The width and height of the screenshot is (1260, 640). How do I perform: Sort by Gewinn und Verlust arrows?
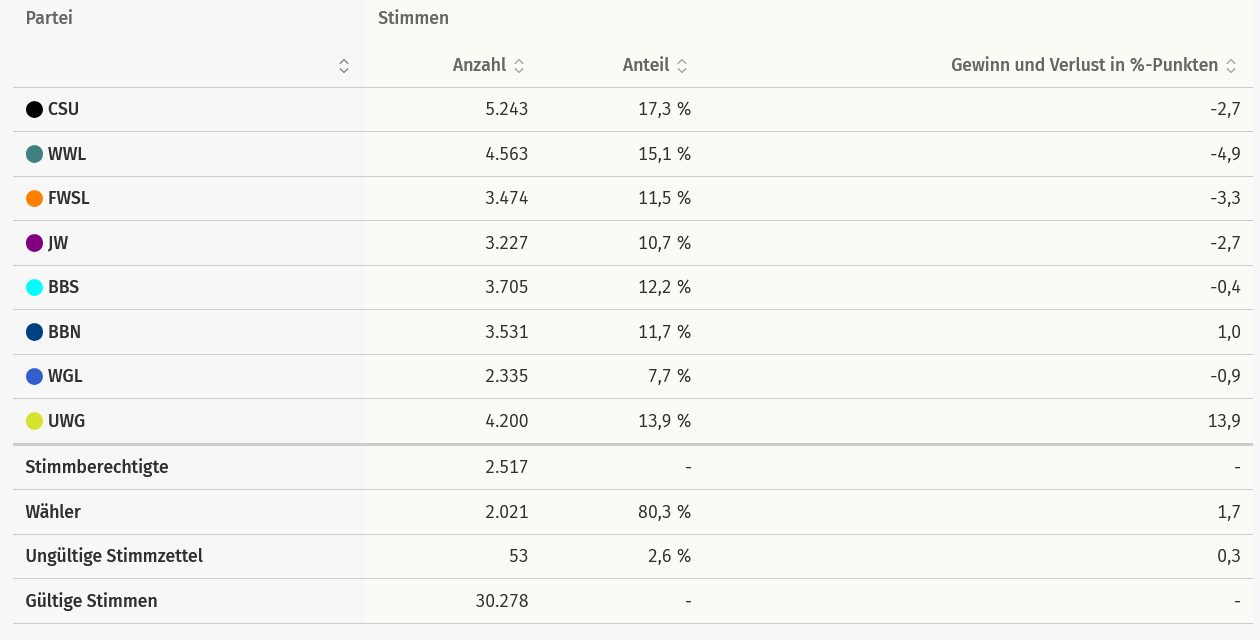(x=1231, y=66)
